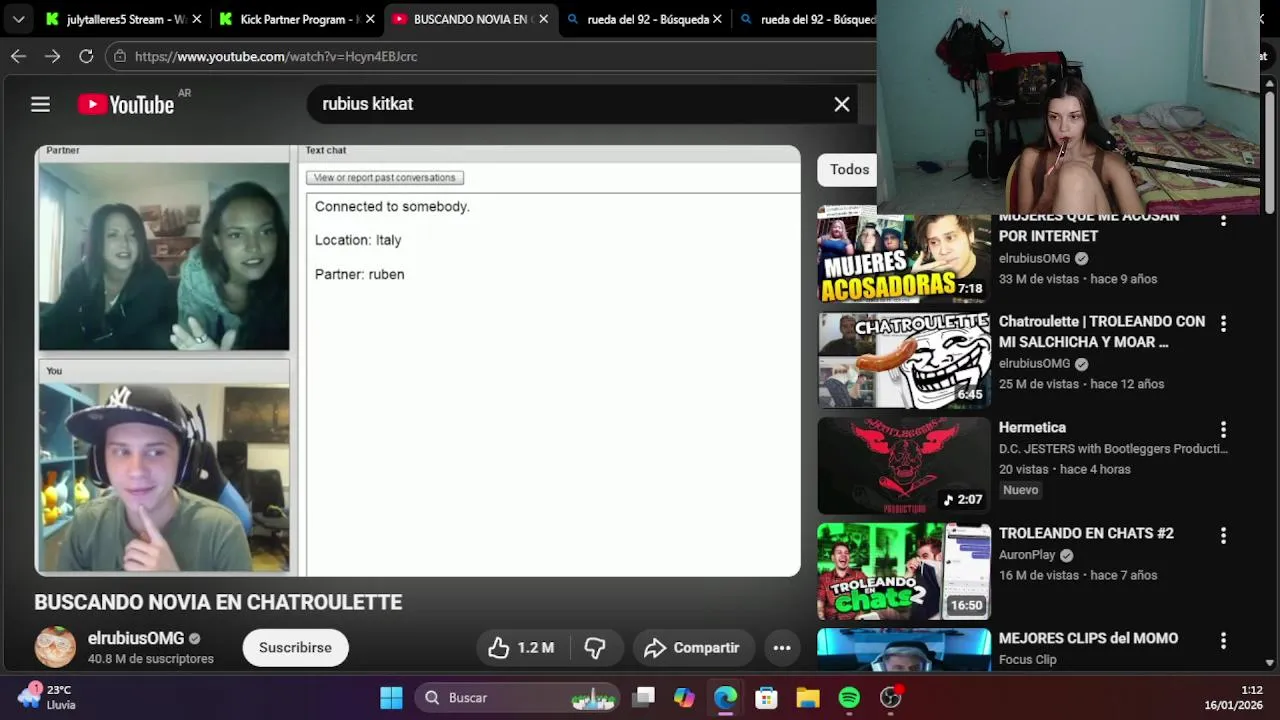
Task: Go forward with the browser forward arrow
Action: [x=52, y=56]
